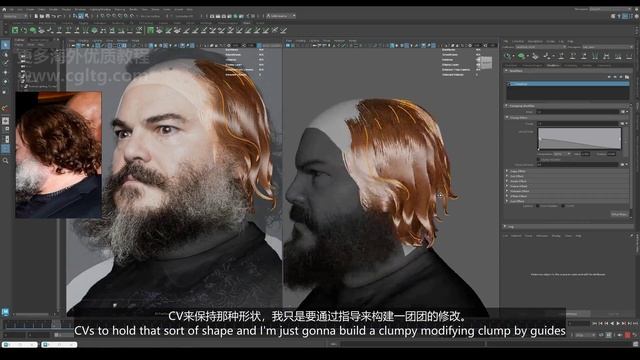
Task: Click the toolbox search magnifier icon
Action: pyautogui.click(x=5, y=161)
